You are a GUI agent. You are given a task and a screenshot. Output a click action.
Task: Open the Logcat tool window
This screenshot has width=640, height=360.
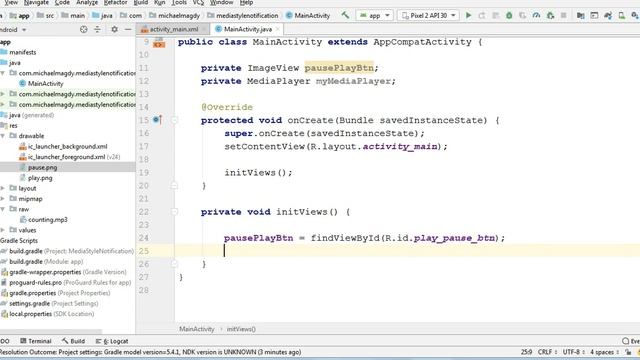[x=112, y=341]
